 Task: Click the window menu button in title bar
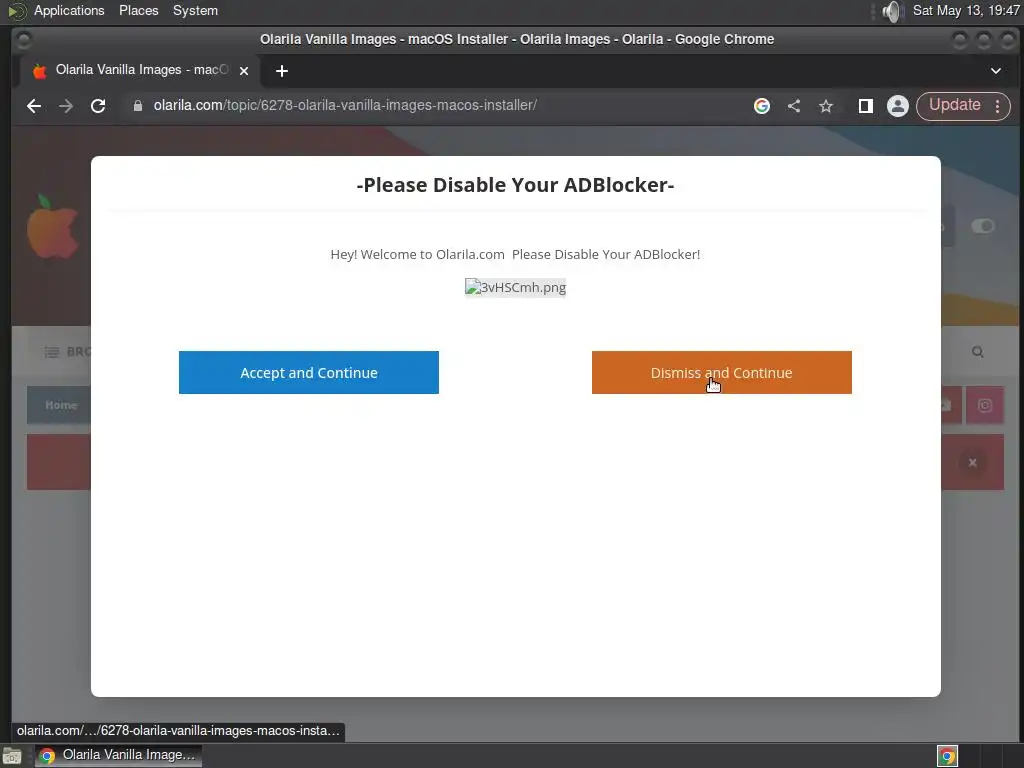coord(24,40)
